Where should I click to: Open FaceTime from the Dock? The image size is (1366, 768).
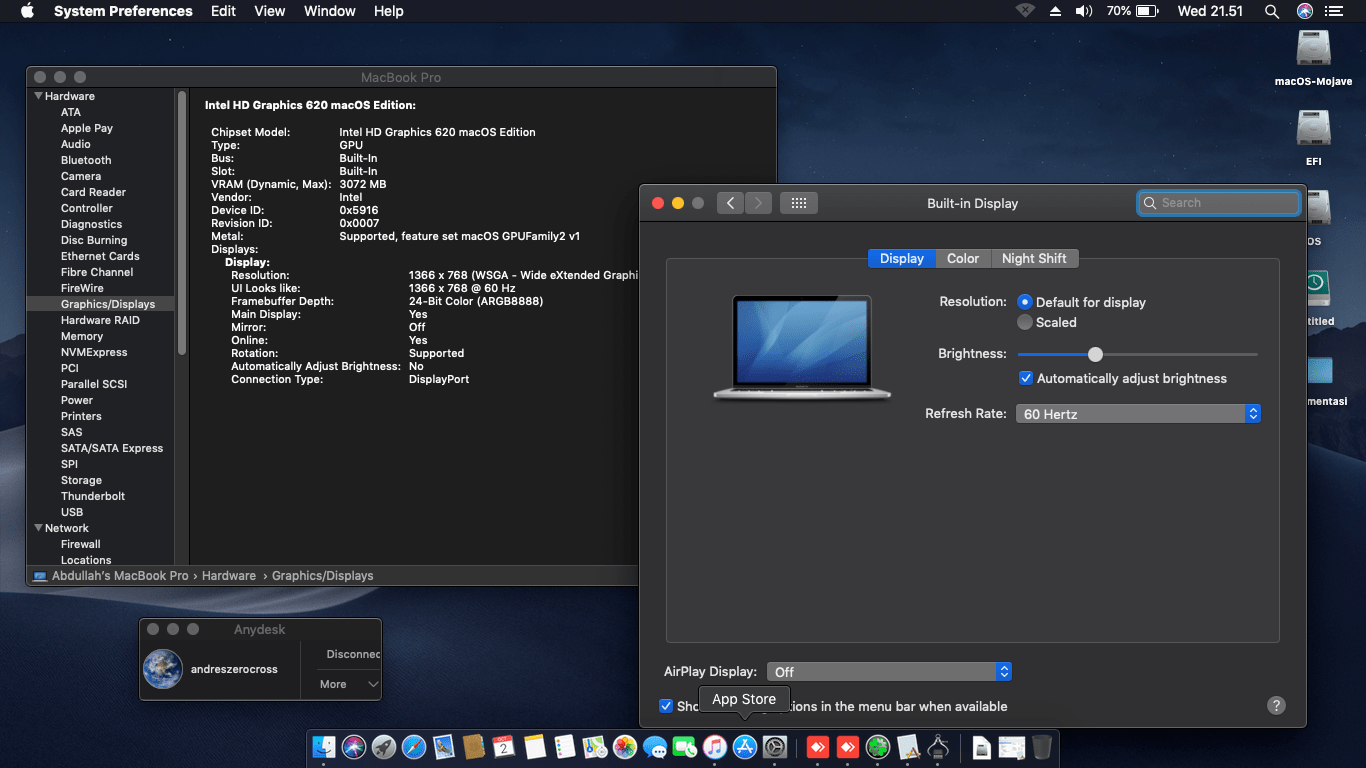click(684, 747)
